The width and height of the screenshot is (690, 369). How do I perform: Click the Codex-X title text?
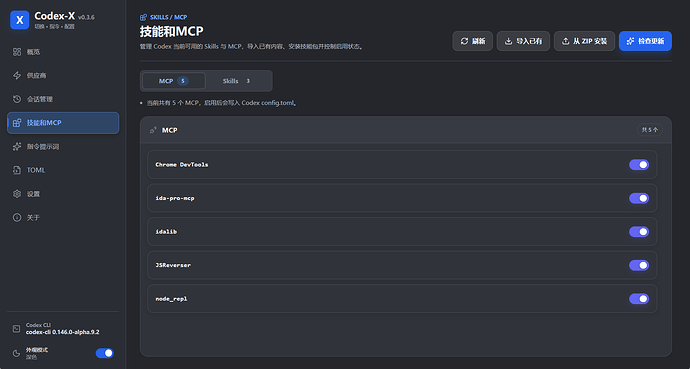click(x=55, y=16)
